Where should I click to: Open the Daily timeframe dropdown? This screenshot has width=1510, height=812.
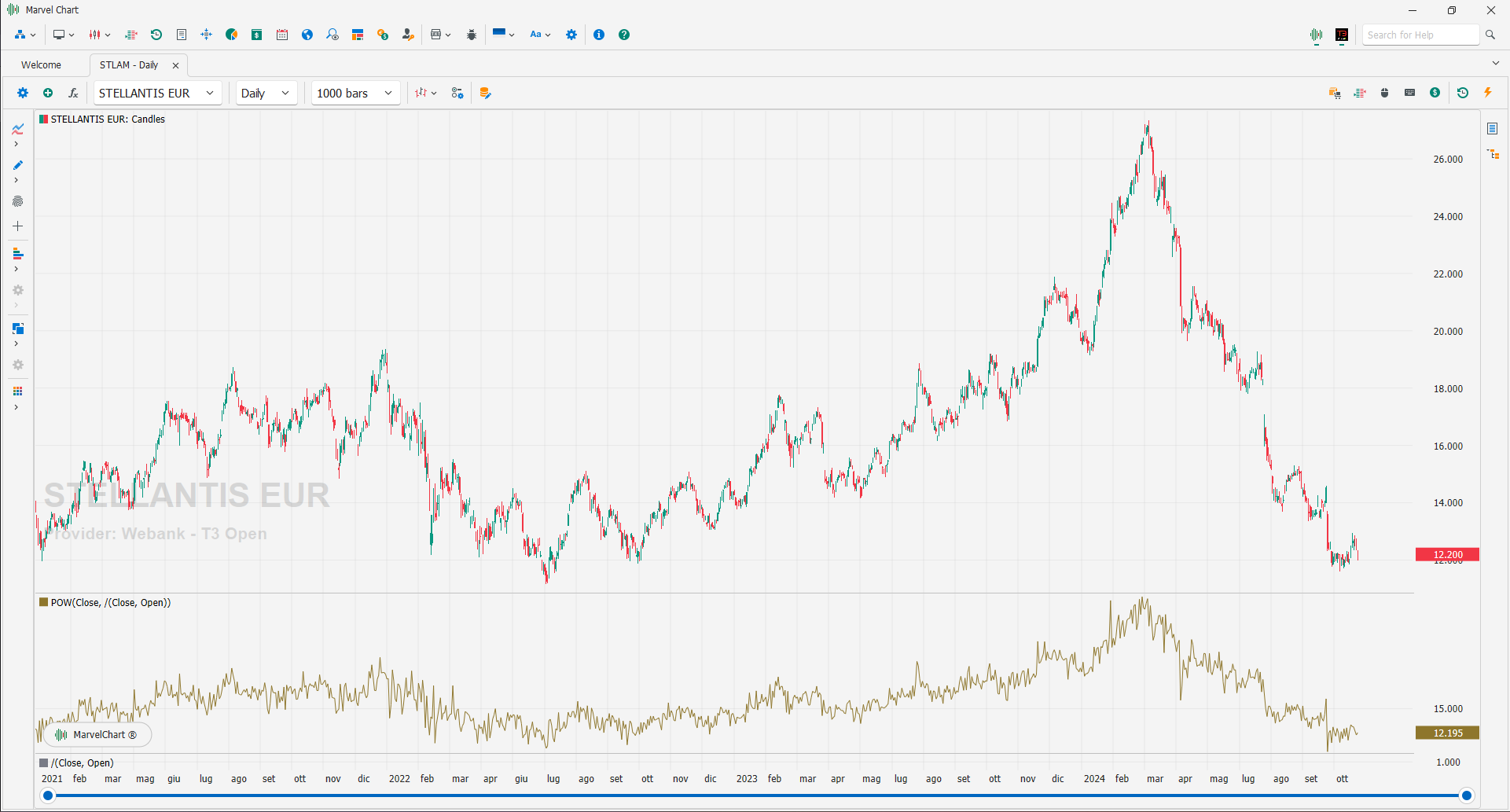point(266,93)
